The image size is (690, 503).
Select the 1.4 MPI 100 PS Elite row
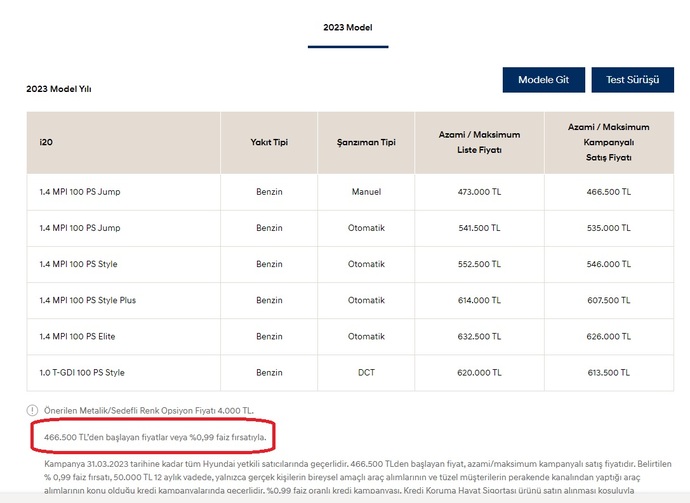point(350,336)
